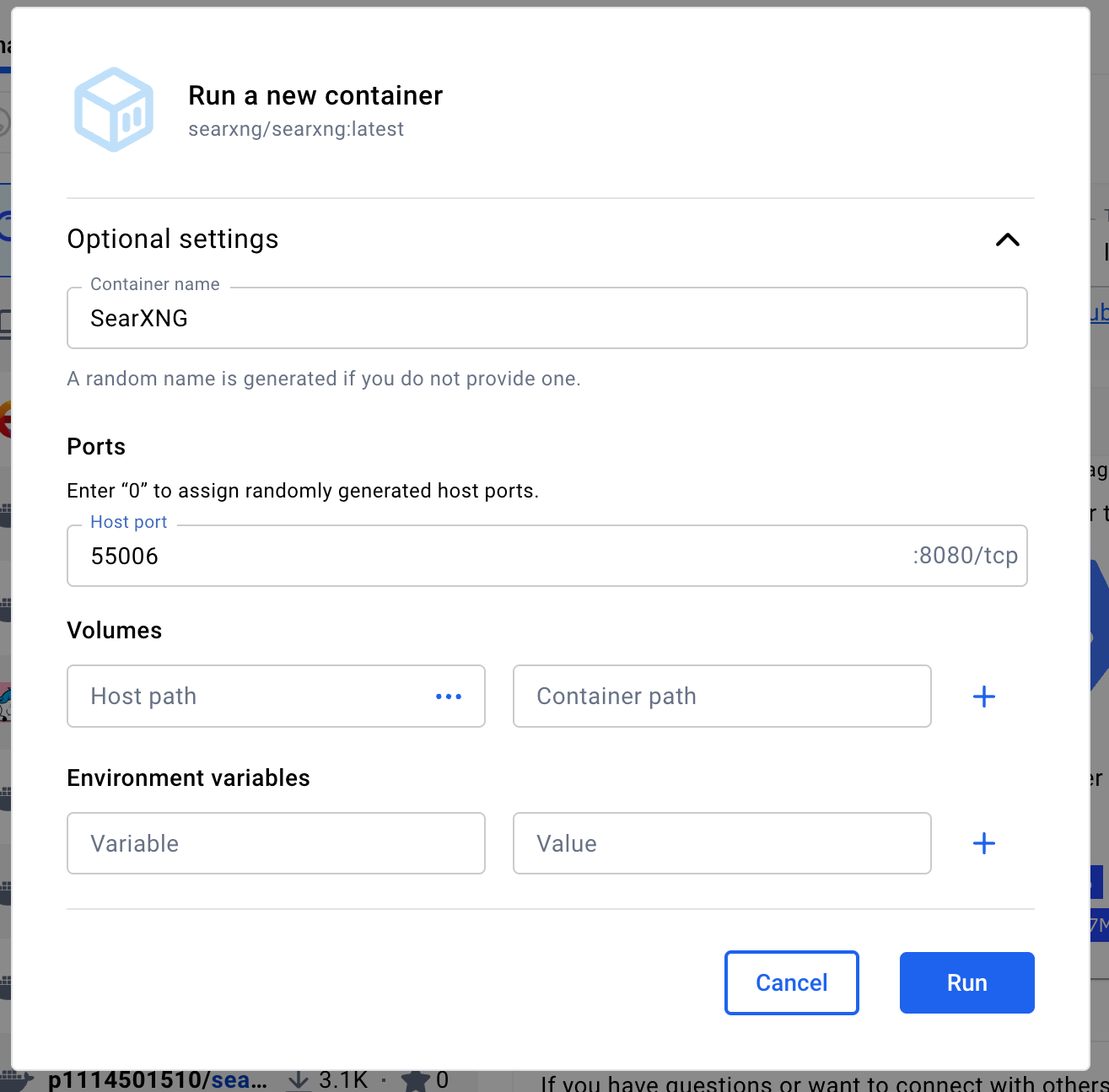Click the container cube icon
Viewport: 1109px width, 1092px height.
pos(114,110)
